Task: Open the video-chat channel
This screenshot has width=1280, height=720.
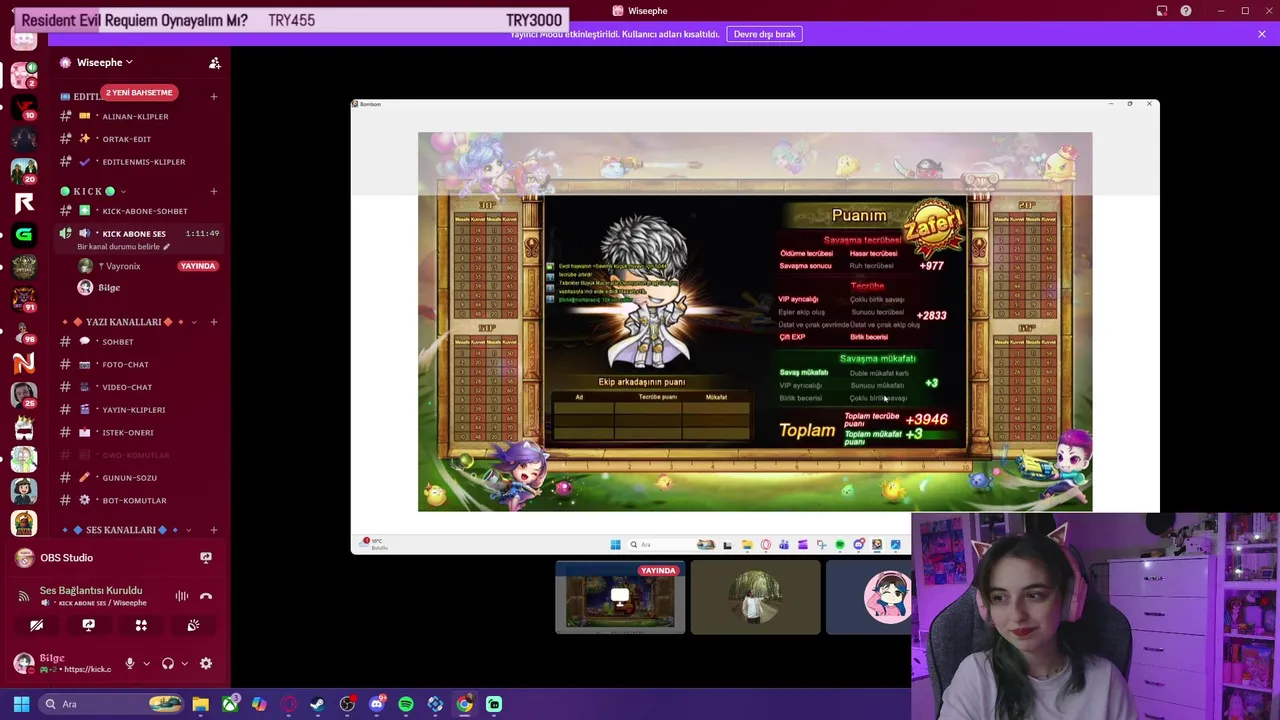Action: pyautogui.click(x=139, y=387)
